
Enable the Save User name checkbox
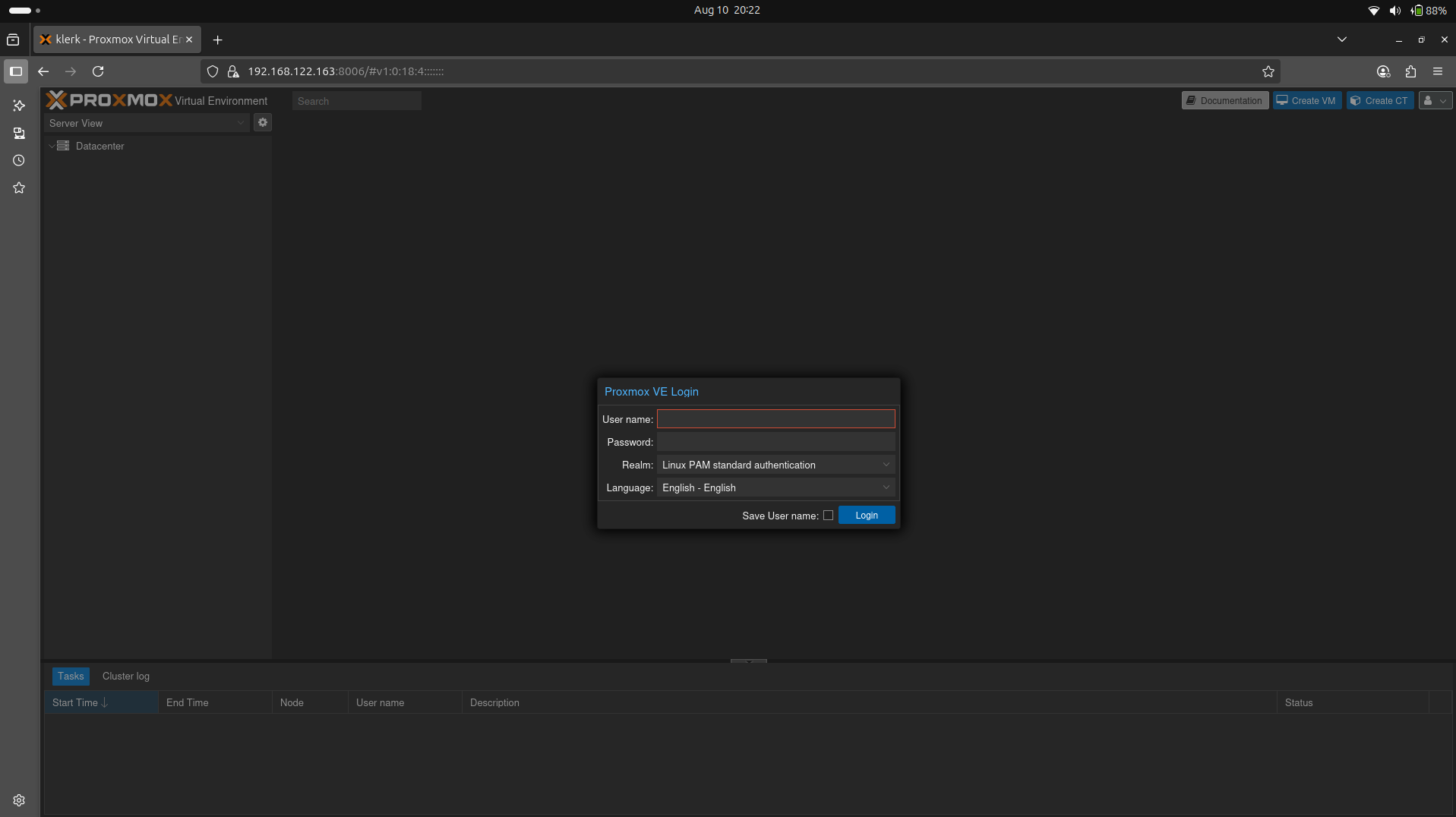click(828, 515)
